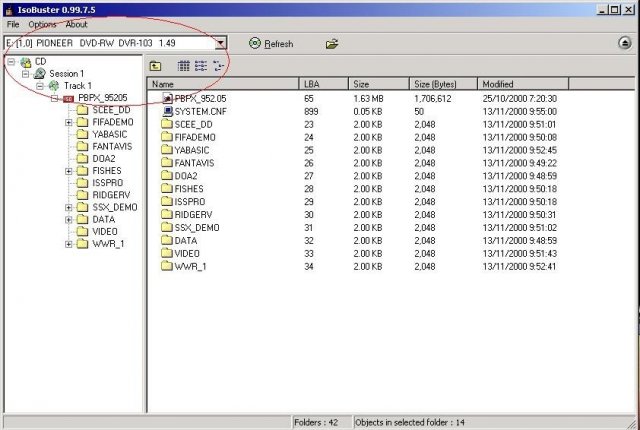Click VIDEO folder icon in file list
Image resolution: width=640 pixels, height=430 pixels.
click(x=167, y=253)
